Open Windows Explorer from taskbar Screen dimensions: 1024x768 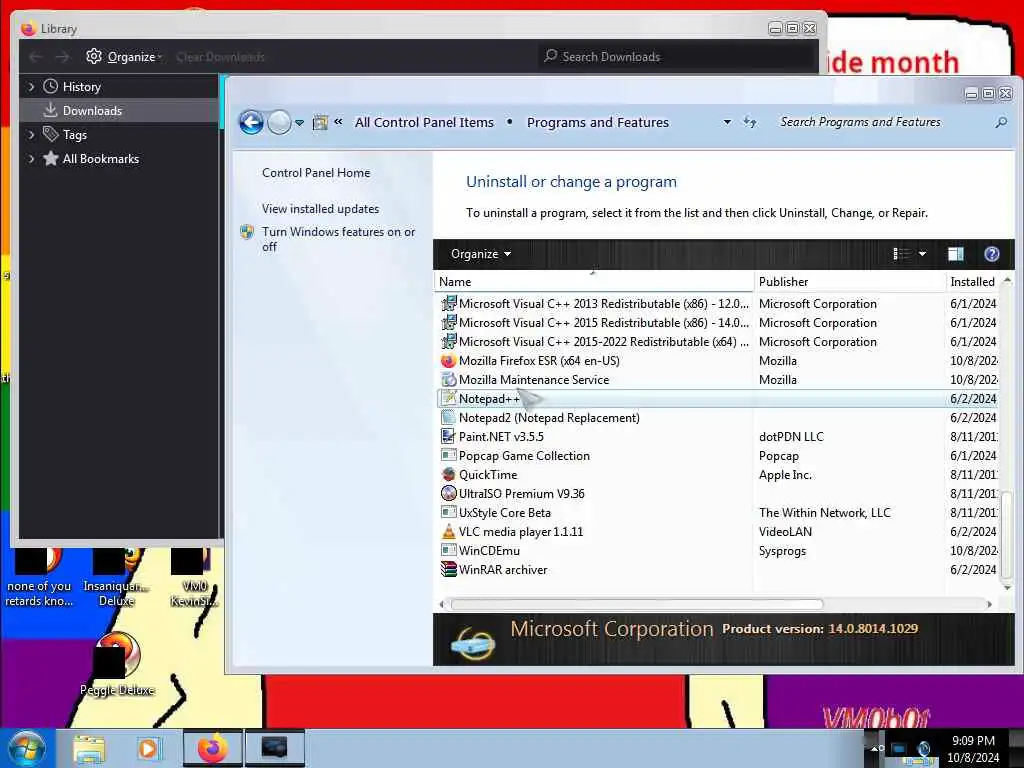pyautogui.click(x=89, y=748)
